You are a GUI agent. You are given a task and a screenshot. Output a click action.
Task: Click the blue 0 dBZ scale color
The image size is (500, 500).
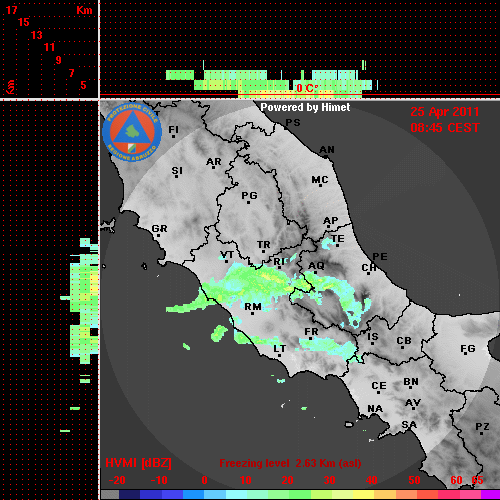194,495
